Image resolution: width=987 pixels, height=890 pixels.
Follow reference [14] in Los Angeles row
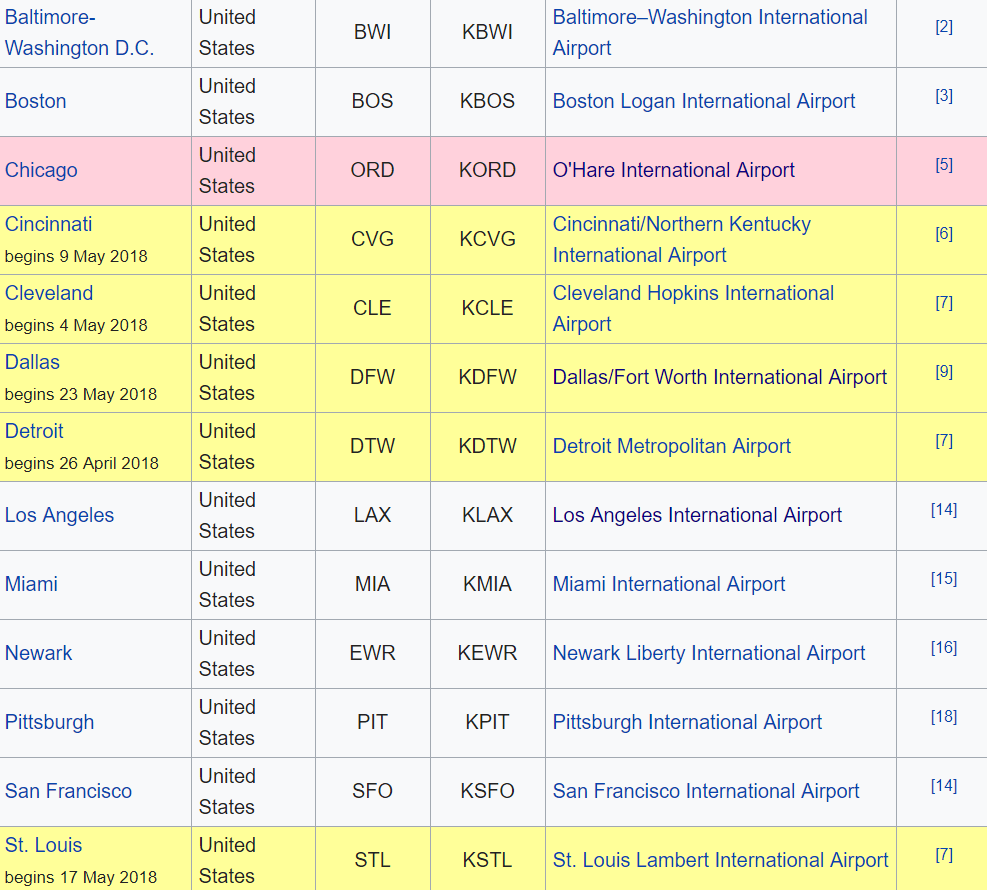point(944,510)
